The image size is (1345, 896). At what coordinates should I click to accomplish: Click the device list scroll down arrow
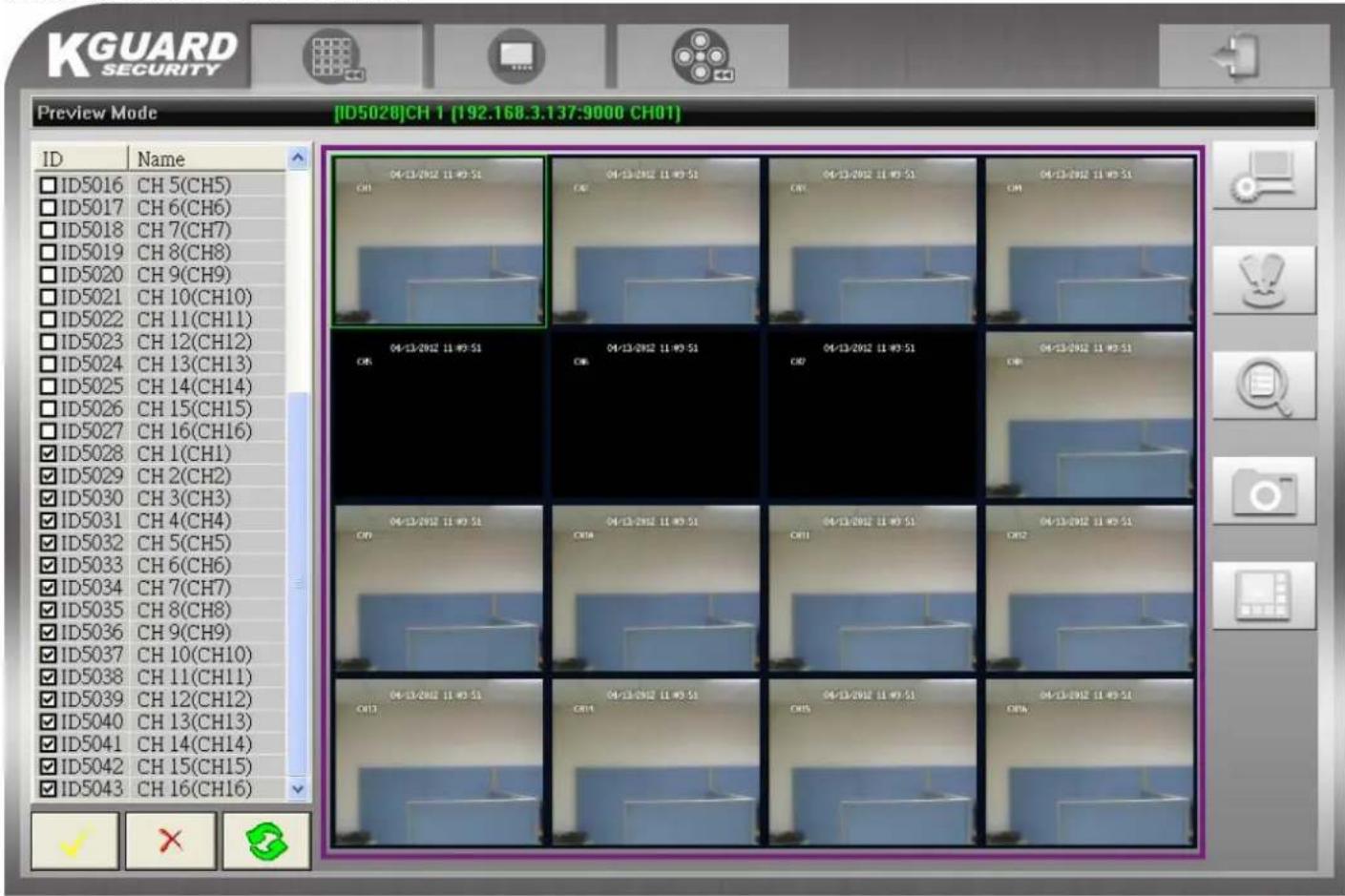pyautogui.click(x=298, y=789)
